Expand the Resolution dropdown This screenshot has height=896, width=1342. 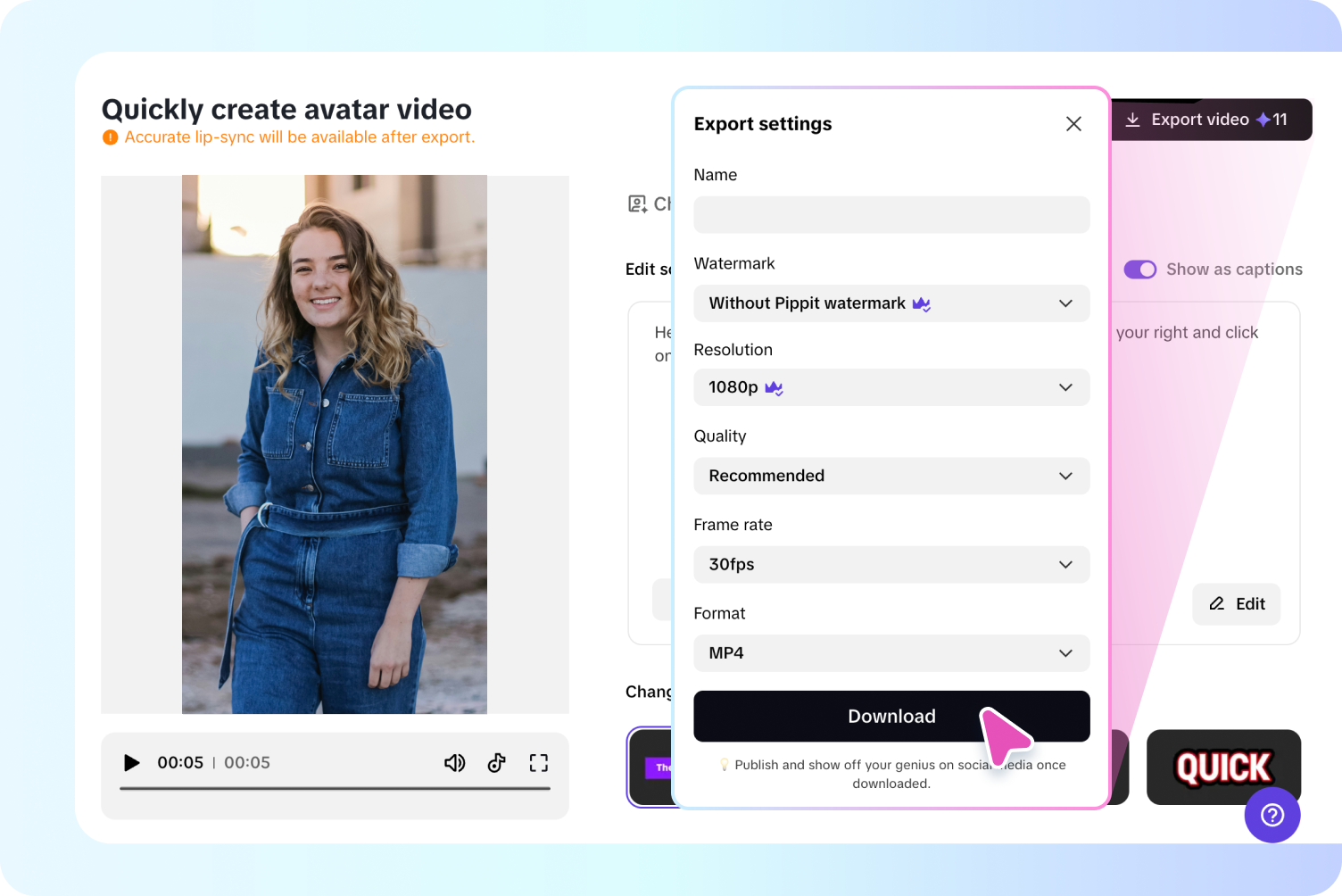[x=891, y=387]
